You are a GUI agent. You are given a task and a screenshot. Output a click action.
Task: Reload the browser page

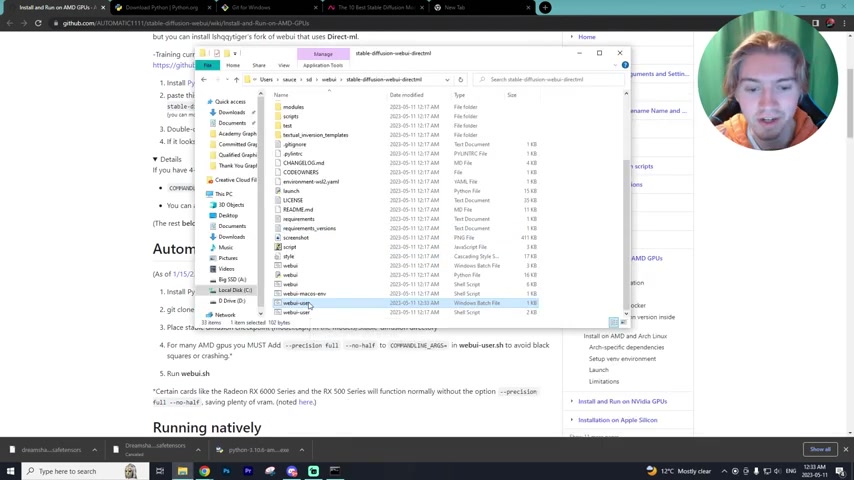pyautogui.click(x=38, y=23)
